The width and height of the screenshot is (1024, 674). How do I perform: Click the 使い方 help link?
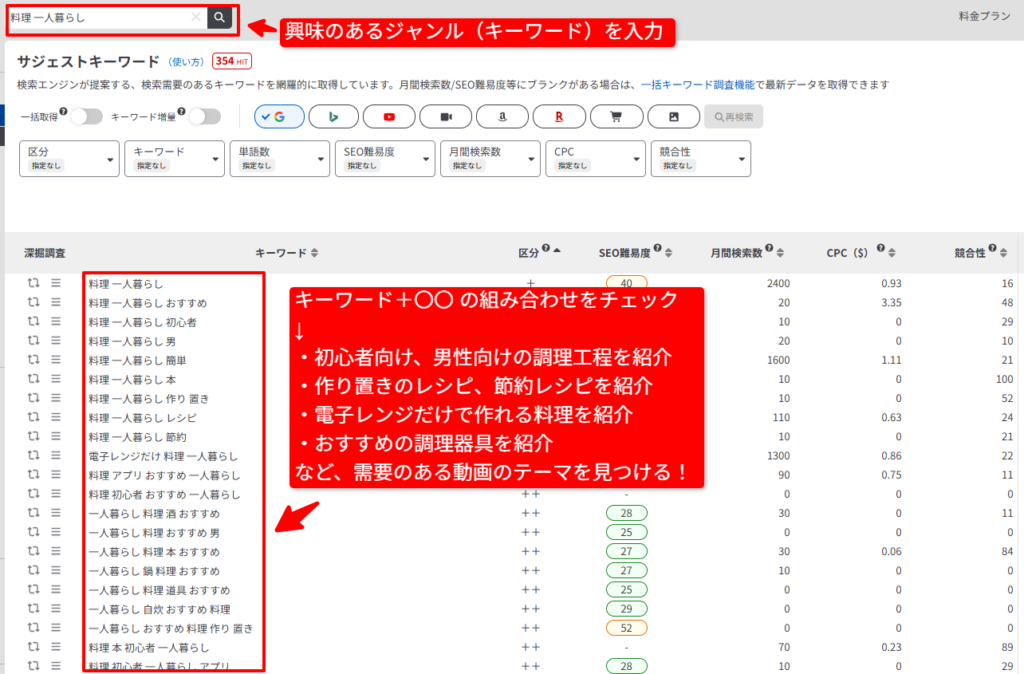[x=187, y=62]
